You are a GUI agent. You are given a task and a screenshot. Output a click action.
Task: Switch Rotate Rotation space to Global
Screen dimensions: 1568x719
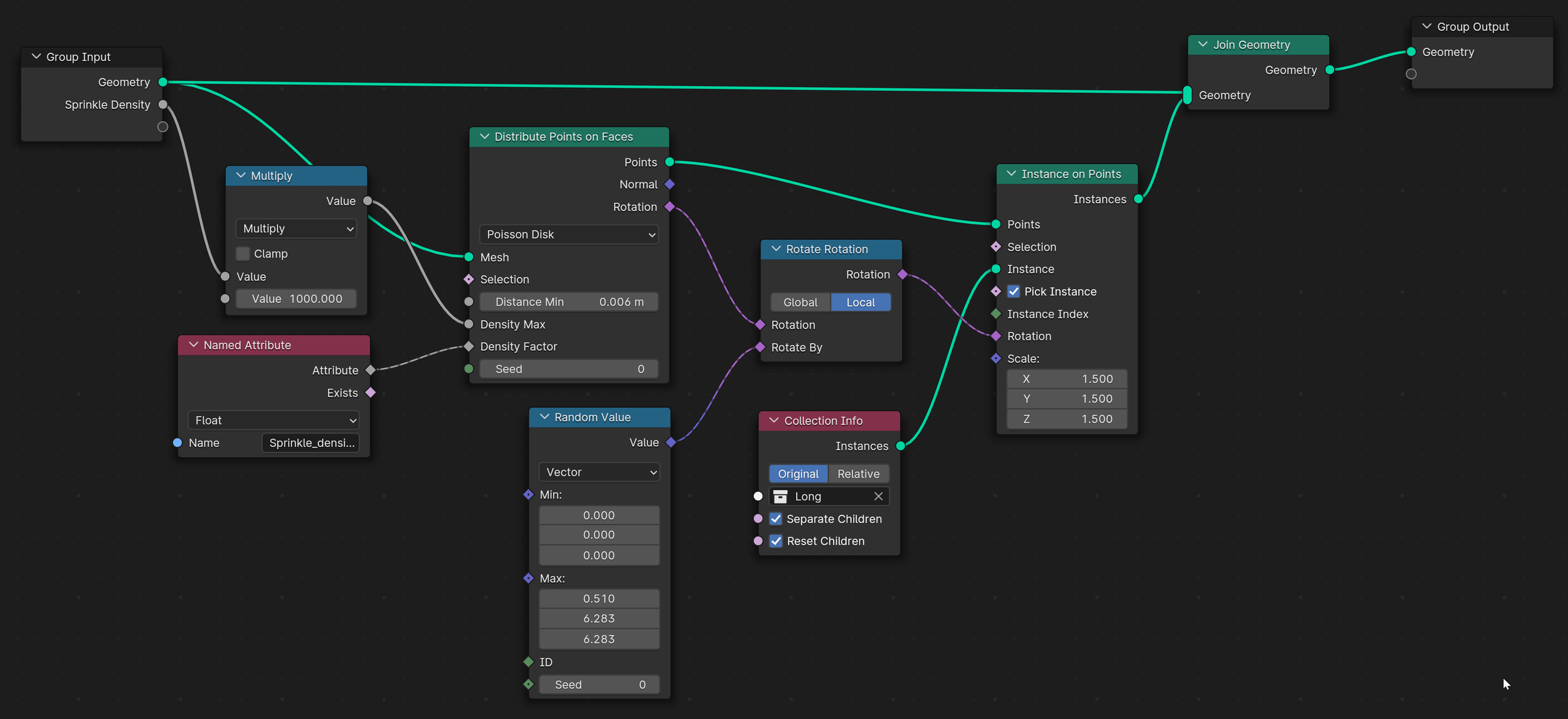(x=800, y=302)
